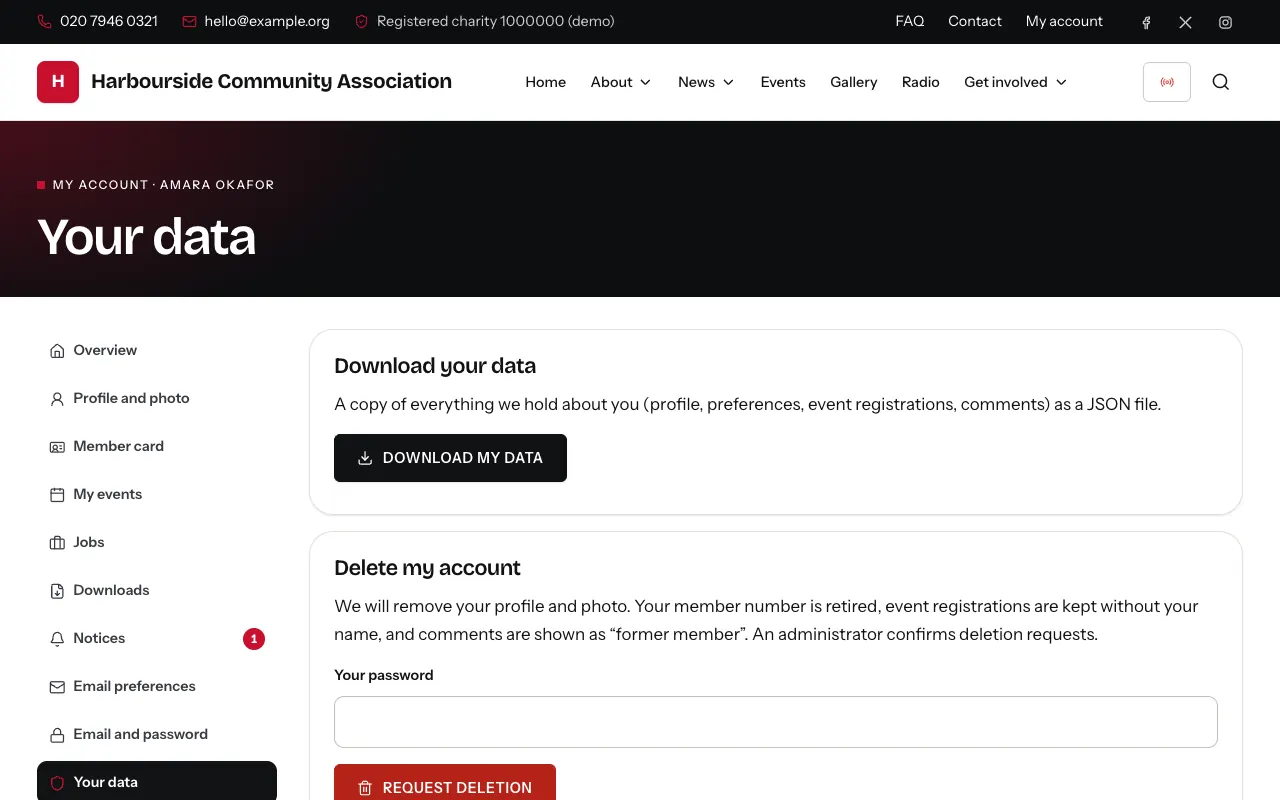Click the Download My Data button

450,458
